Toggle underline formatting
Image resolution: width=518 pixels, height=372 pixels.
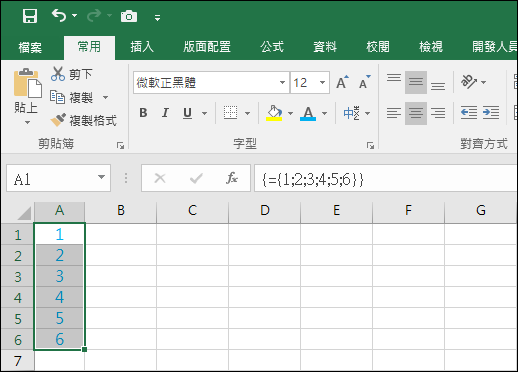pyautogui.click(x=187, y=113)
